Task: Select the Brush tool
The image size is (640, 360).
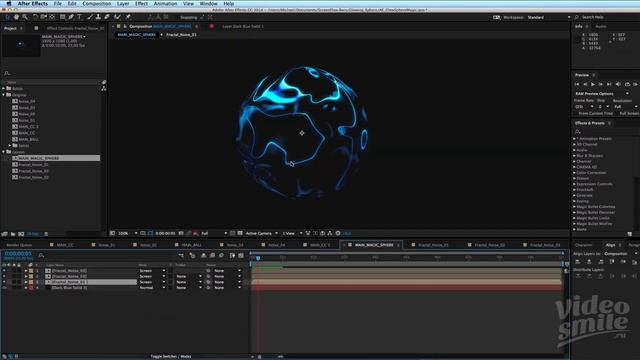Action: 90,17
